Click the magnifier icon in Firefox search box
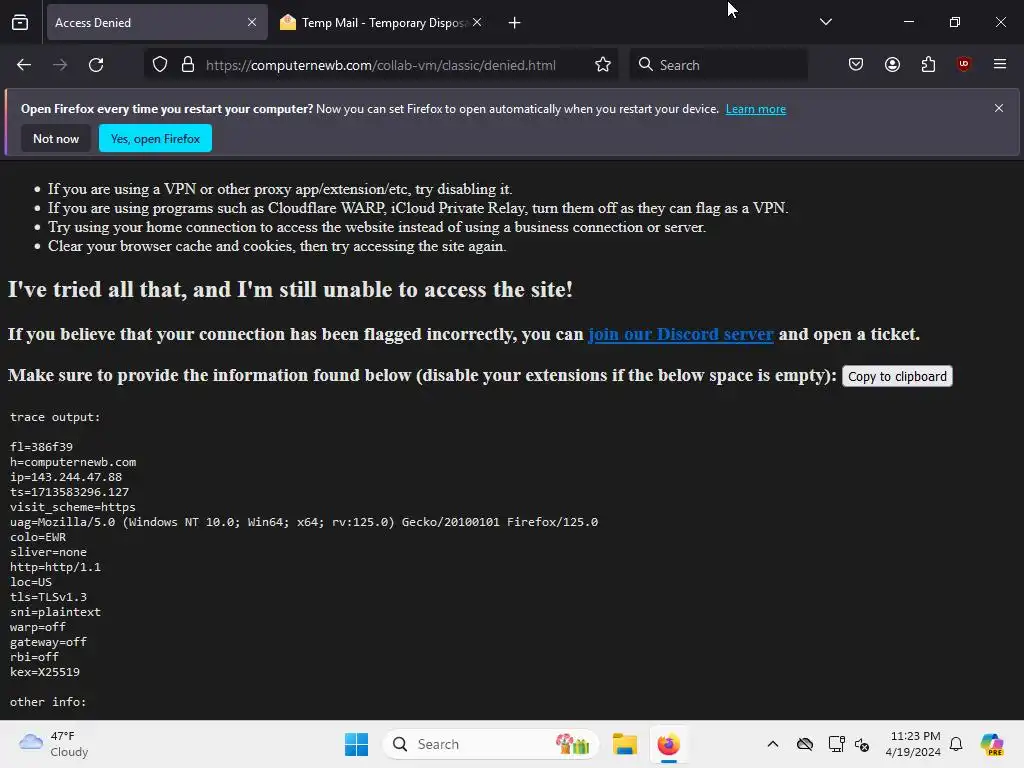Screen dimensions: 1024x768 point(646,64)
